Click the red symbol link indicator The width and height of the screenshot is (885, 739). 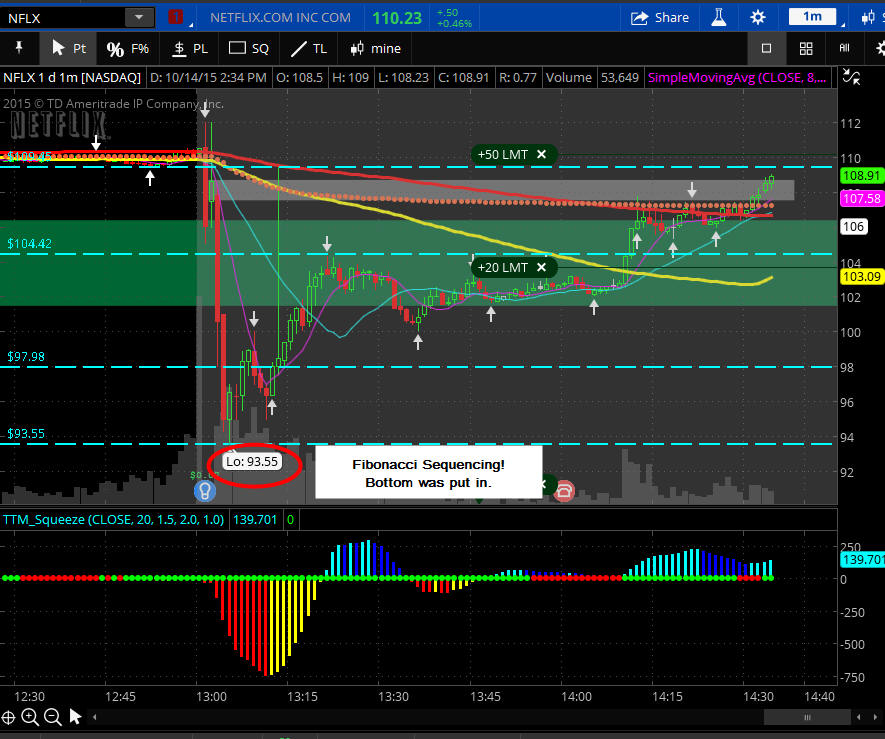tap(179, 17)
